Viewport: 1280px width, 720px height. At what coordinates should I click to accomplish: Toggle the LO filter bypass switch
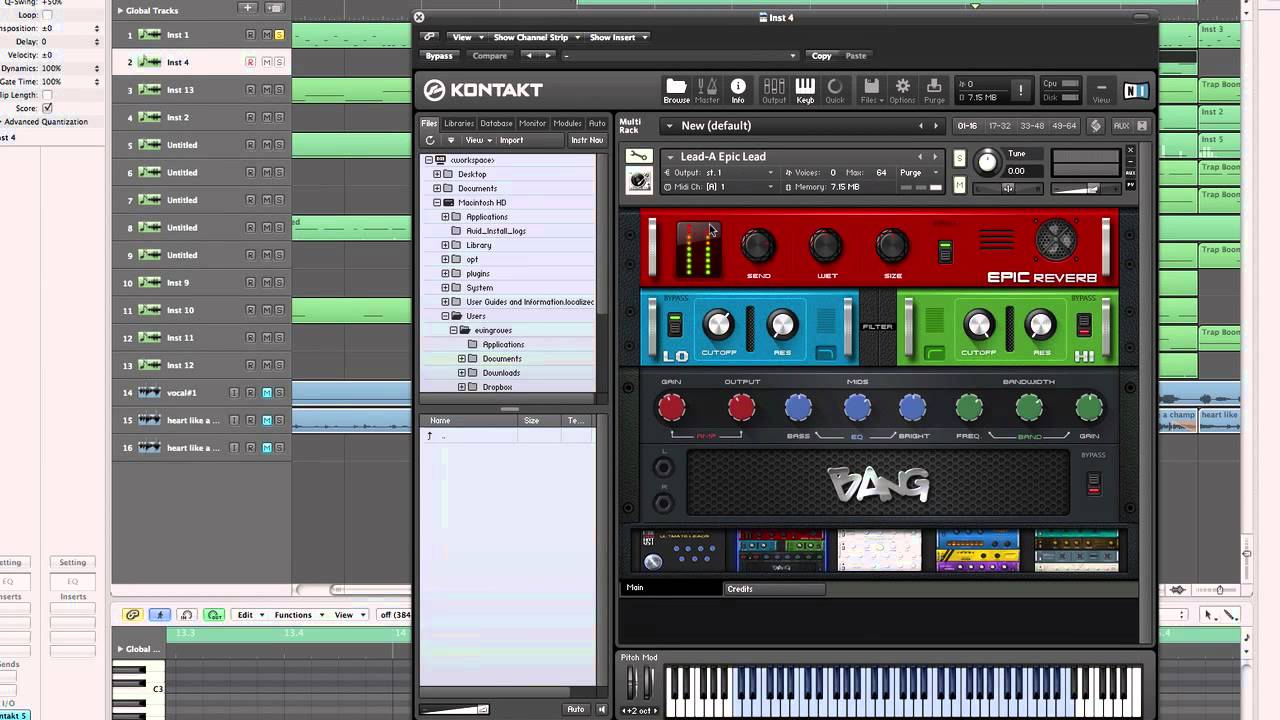(675, 325)
